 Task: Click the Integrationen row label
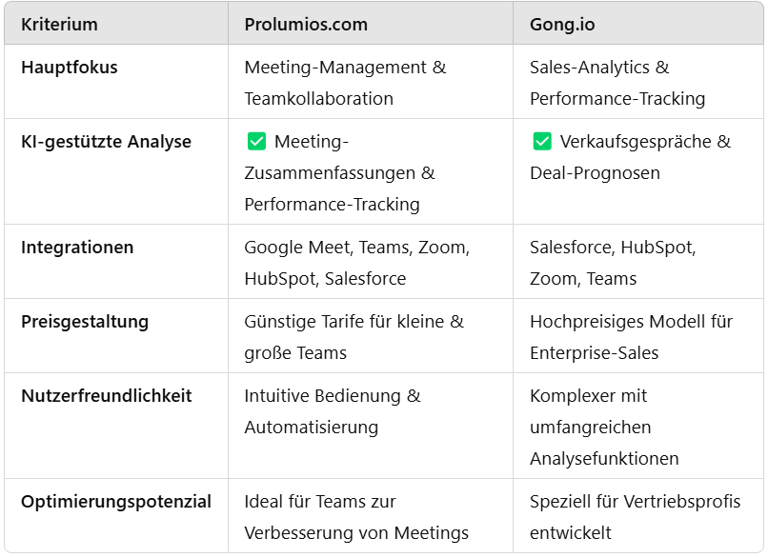77,247
